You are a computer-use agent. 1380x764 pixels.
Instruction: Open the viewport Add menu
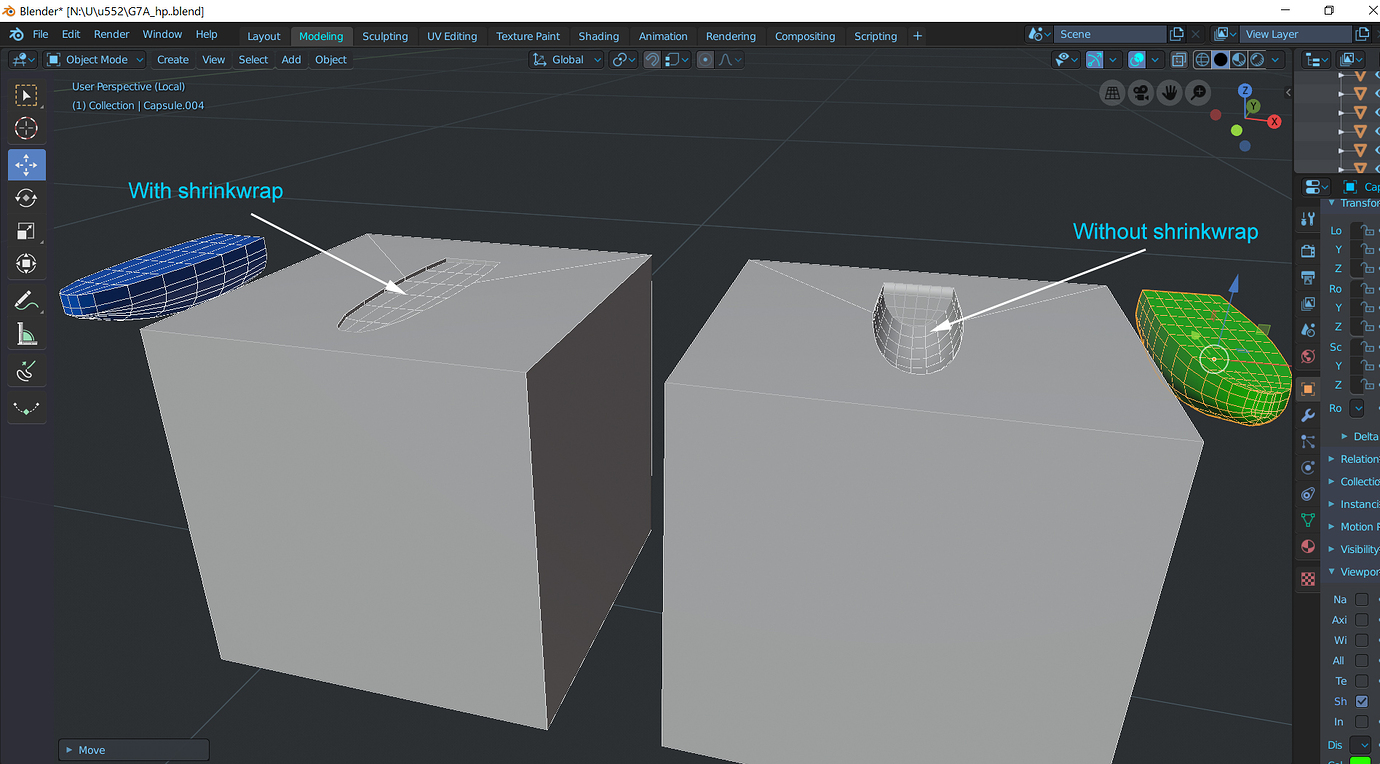pos(291,60)
